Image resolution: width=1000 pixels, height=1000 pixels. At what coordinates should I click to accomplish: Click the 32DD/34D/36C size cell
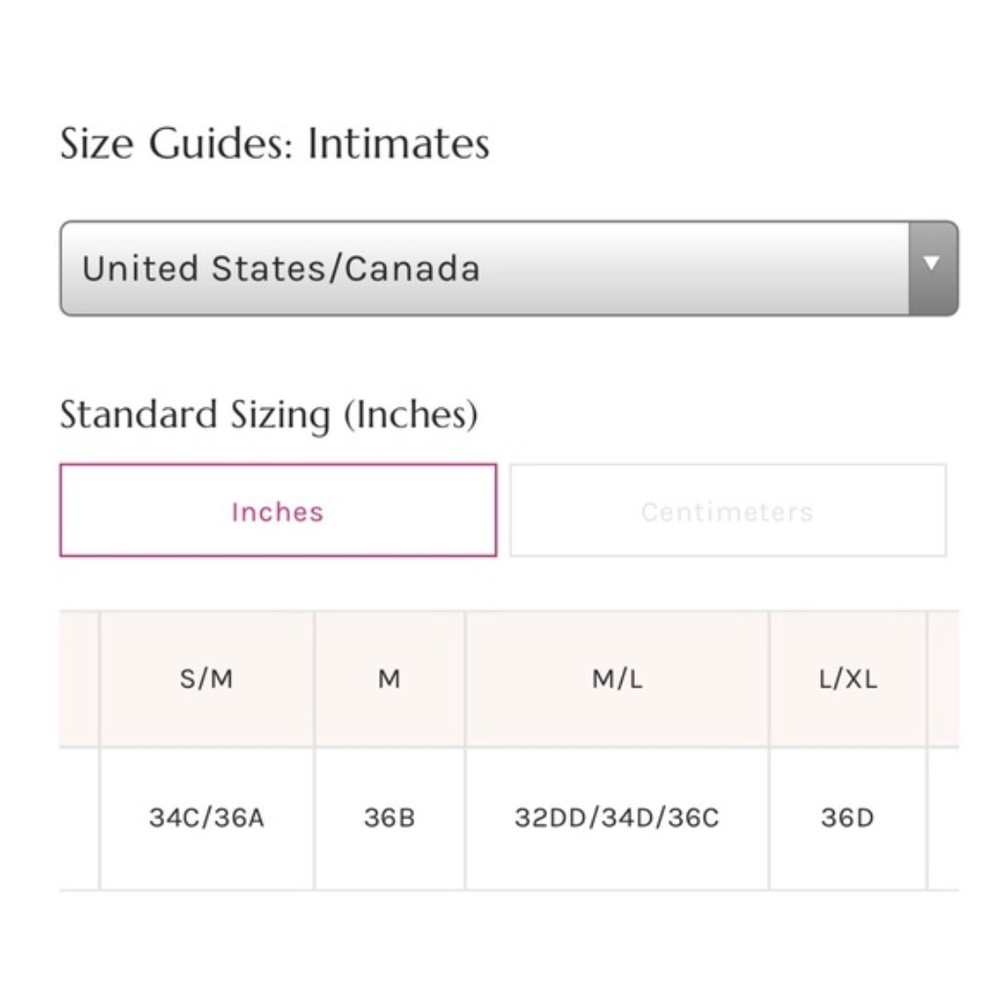pyautogui.click(x=617, y=818)
